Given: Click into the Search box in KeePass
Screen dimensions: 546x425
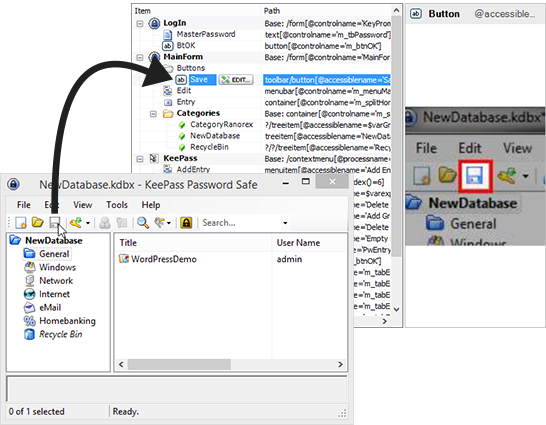Looking at the screenshot, I should tap(241, 223).
